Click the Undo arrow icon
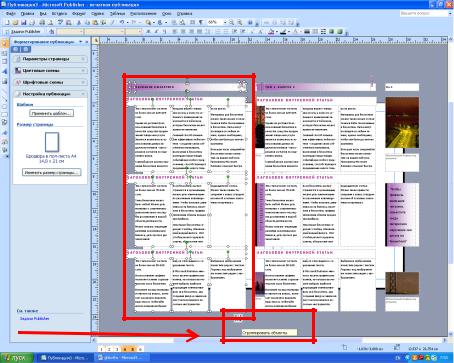Screen dimensions: 454x363 click(122, 22)
